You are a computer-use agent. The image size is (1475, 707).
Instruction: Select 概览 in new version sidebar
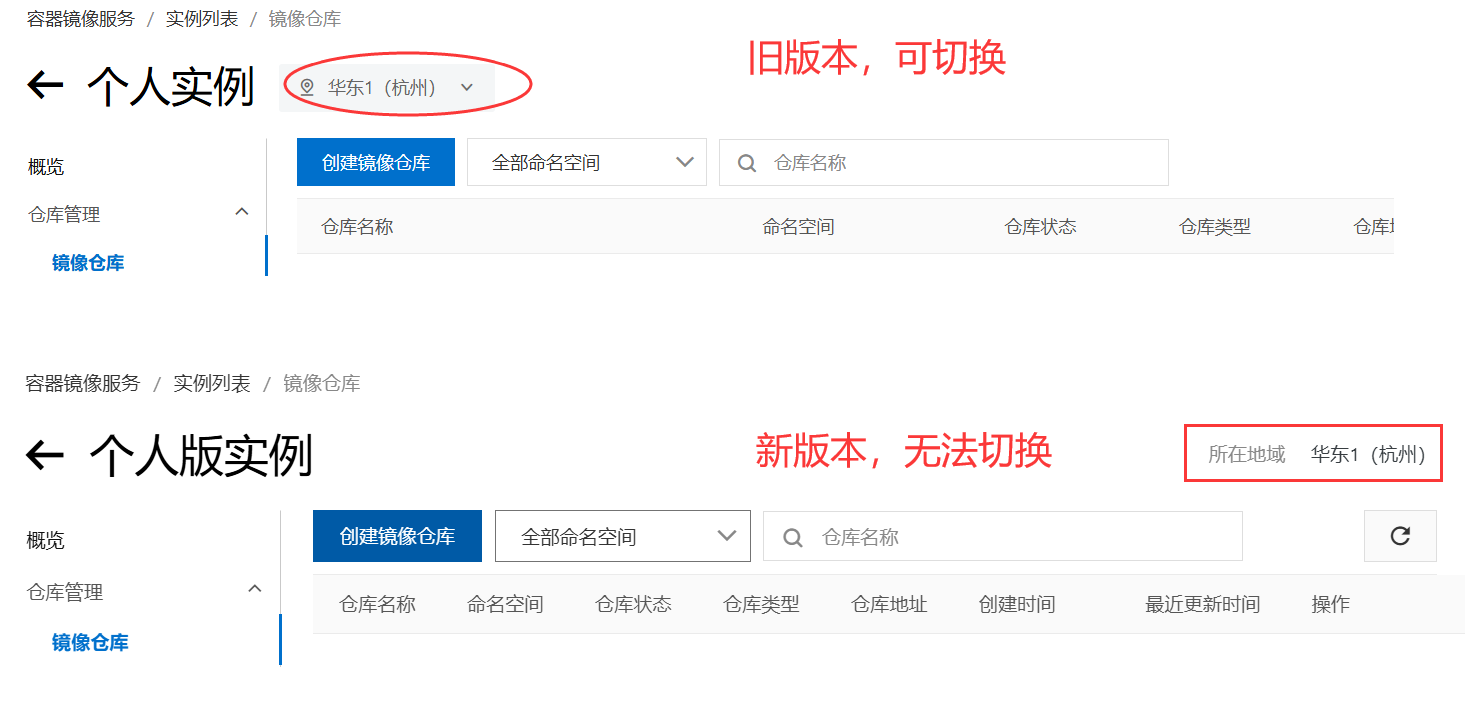pyautogui.click(x=46, y=541)
